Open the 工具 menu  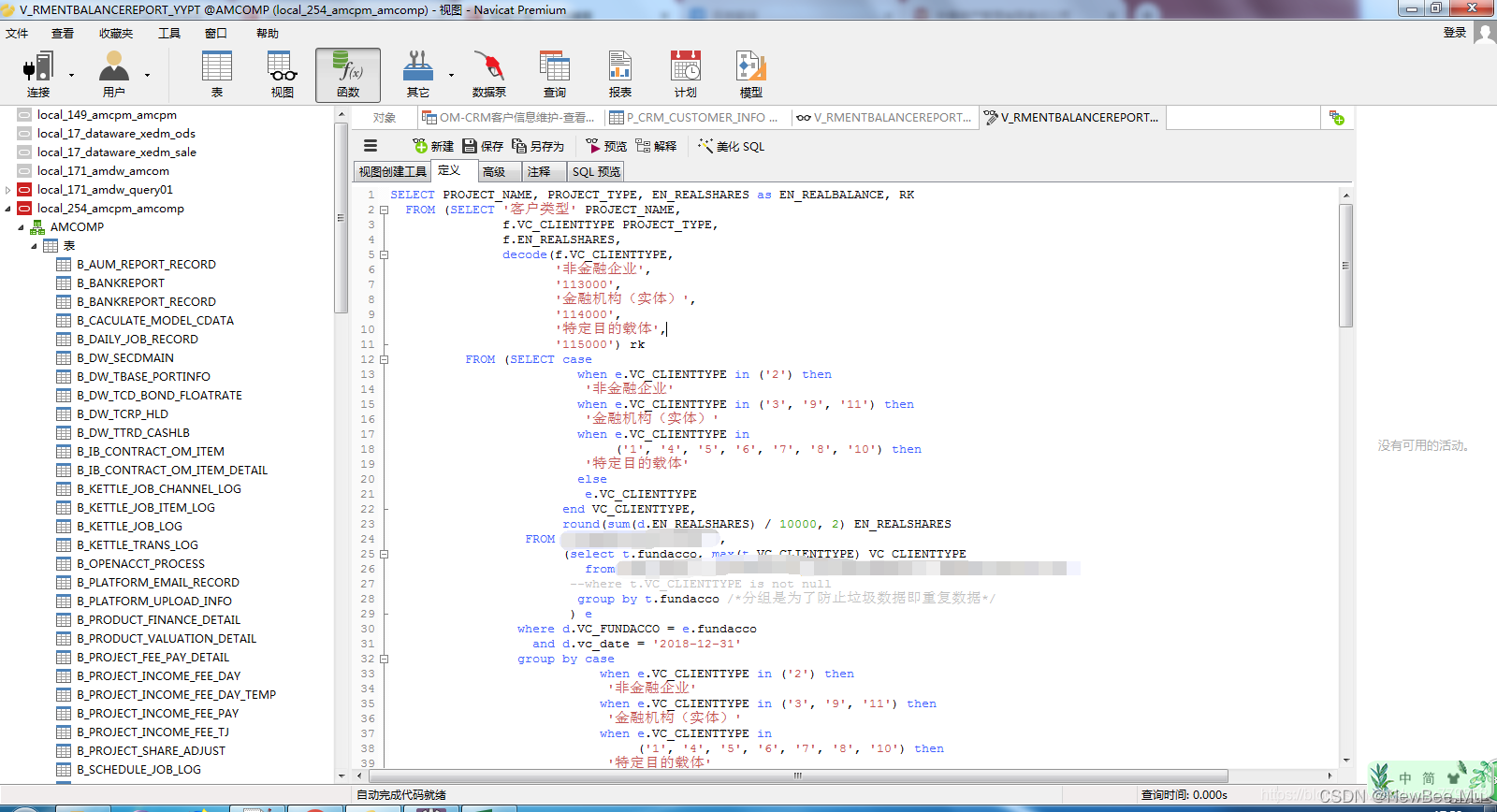click(169, 33)
